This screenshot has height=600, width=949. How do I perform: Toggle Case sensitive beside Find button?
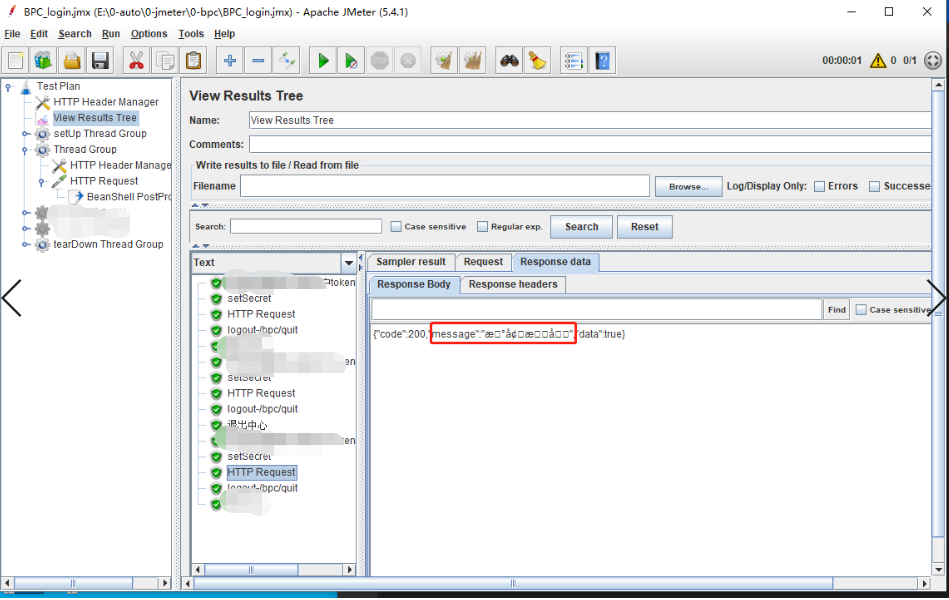coord(861,309)
